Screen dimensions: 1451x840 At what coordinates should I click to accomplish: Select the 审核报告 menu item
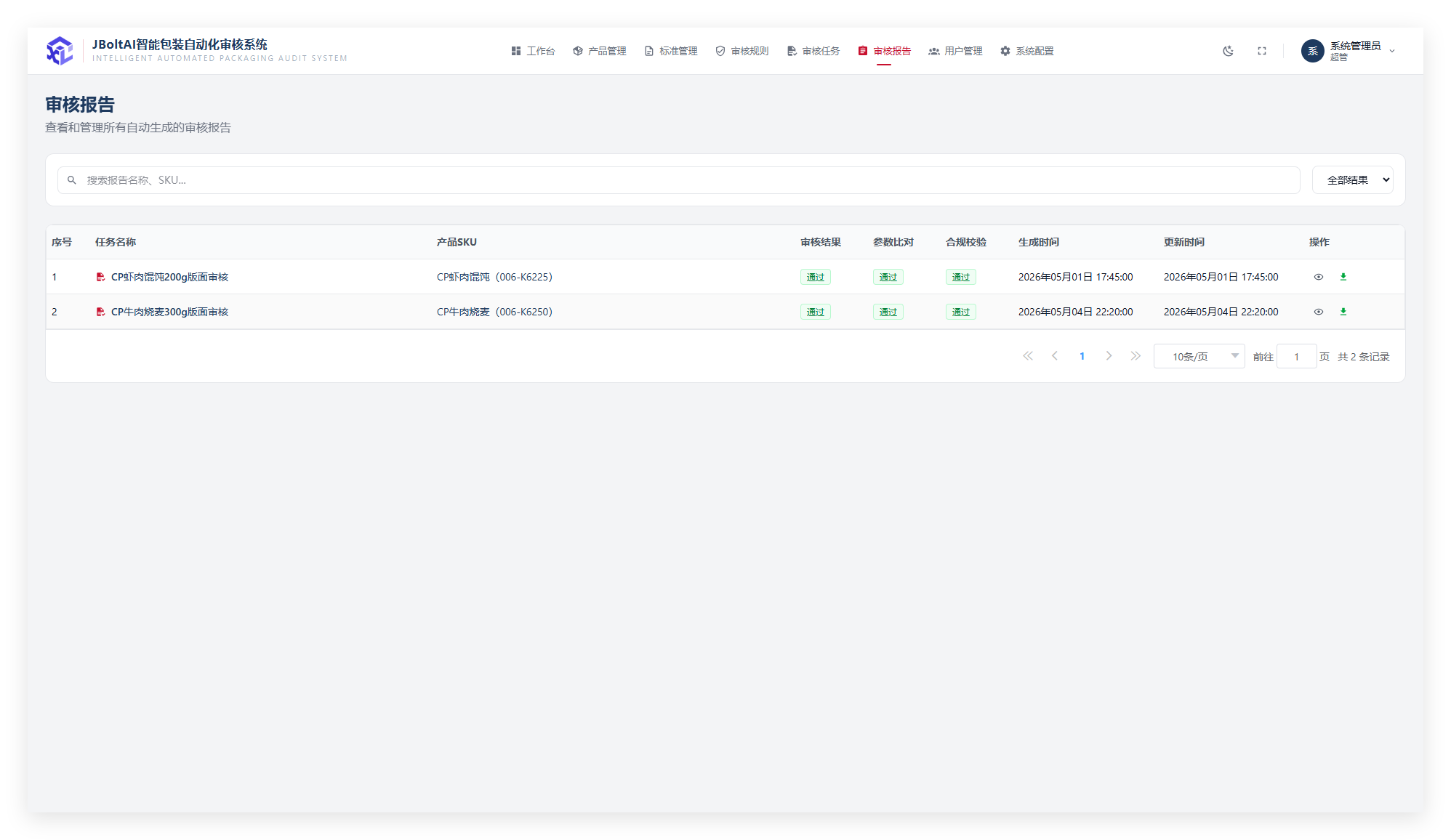coord(884,51)
